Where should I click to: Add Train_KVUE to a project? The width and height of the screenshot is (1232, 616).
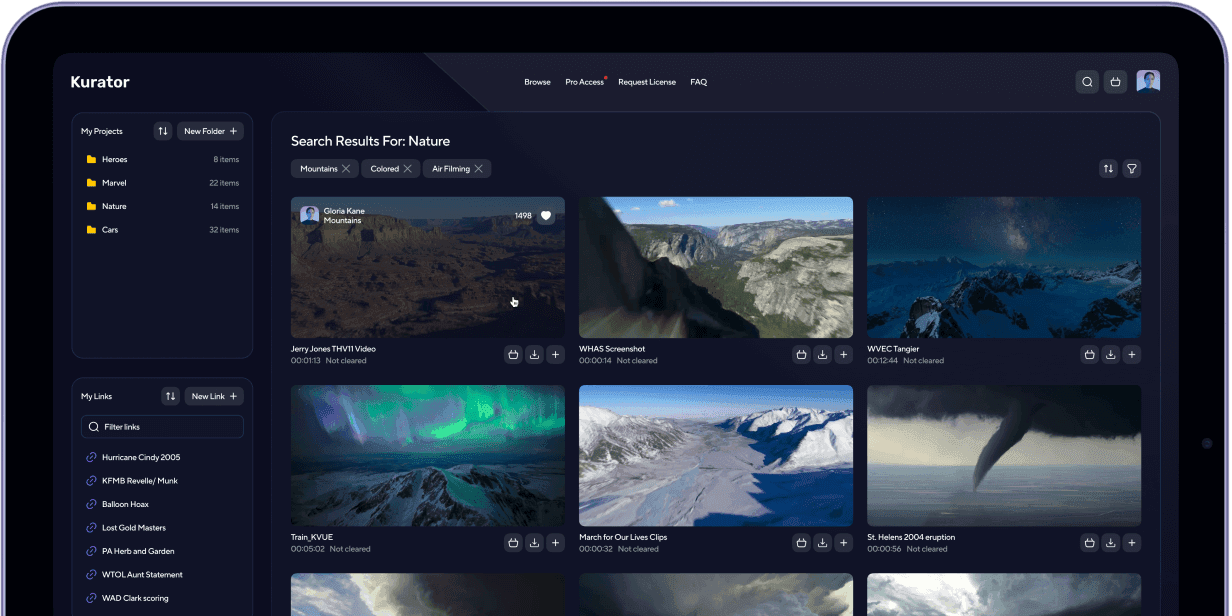coord(556,543)
